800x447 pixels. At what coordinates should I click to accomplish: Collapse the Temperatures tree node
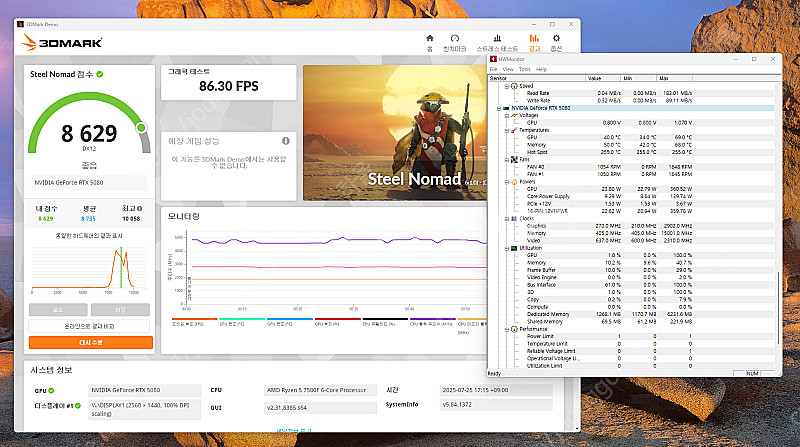click(507, 130)
